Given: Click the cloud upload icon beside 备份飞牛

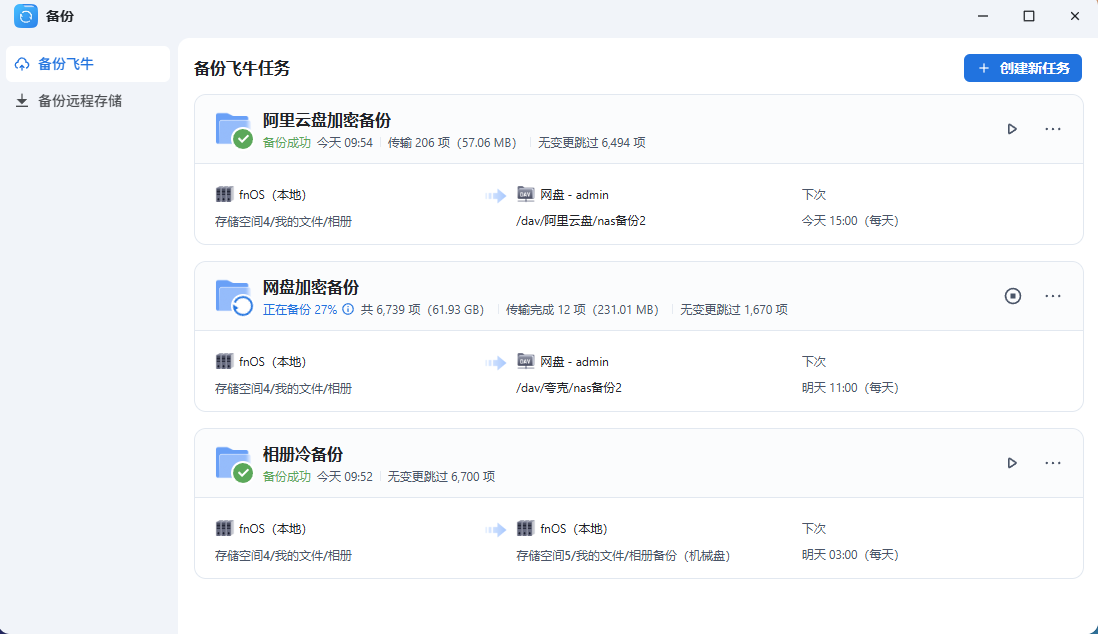Looking at the screenshot, I should pyautogui.click(x=22, y=64).
